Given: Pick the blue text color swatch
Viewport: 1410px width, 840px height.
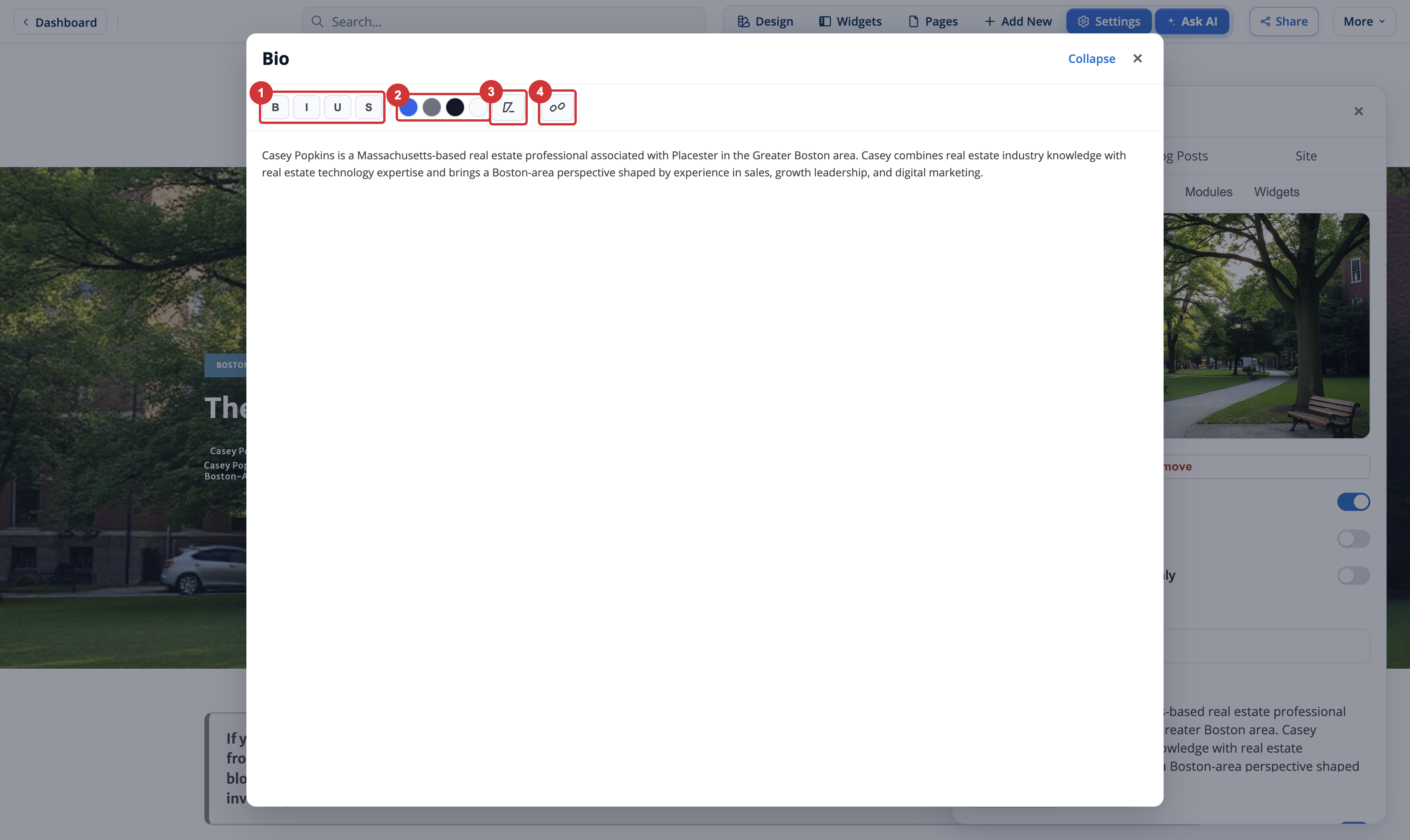Looking at the screenshot, I should pos(408,108).
